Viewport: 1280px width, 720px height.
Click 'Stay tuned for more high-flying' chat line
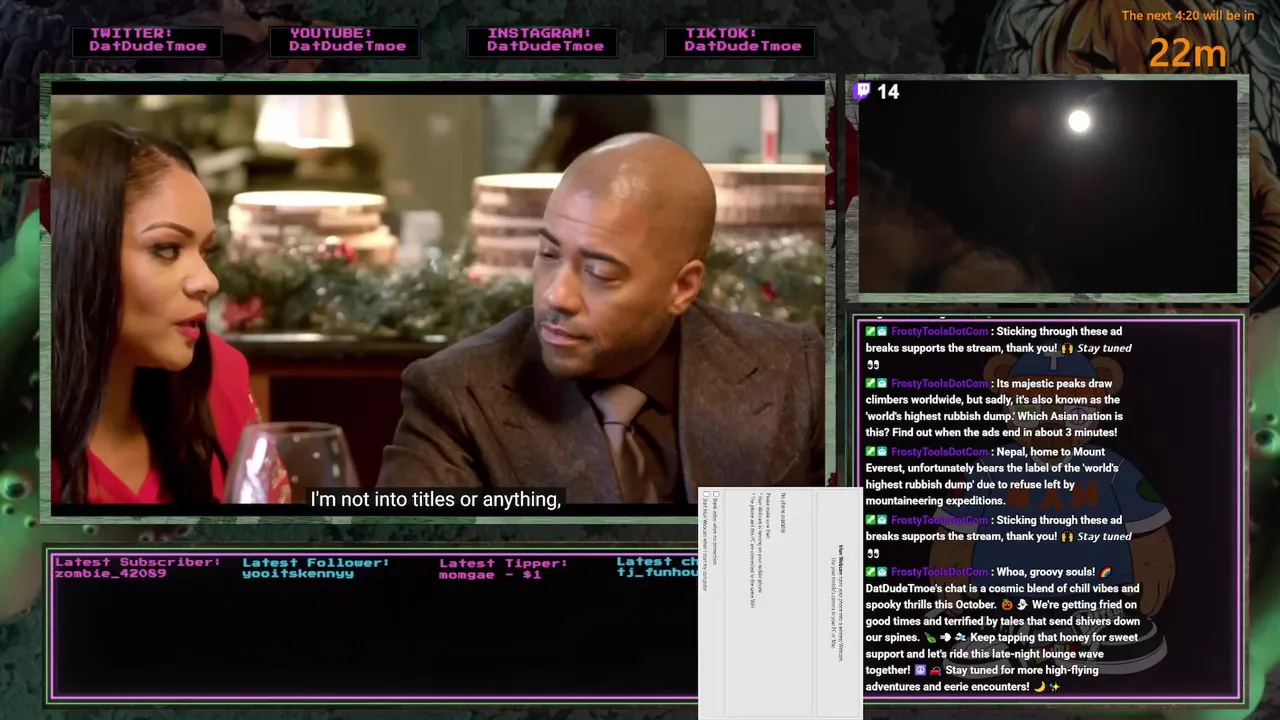tap(1022, 670)
